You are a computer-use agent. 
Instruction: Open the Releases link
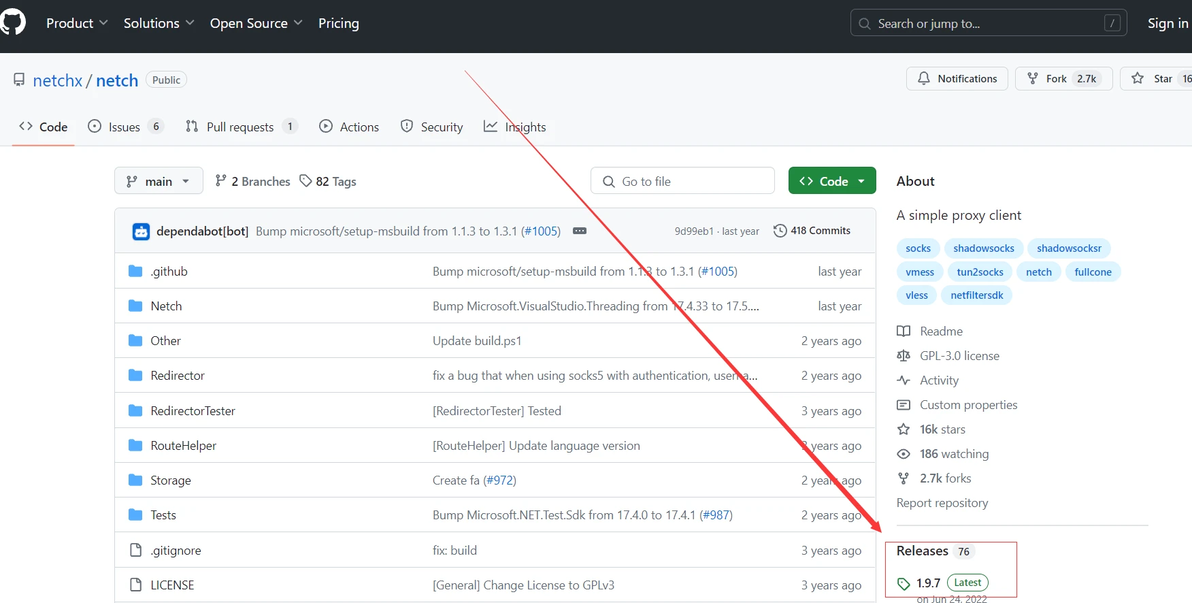tap(922, 551)
